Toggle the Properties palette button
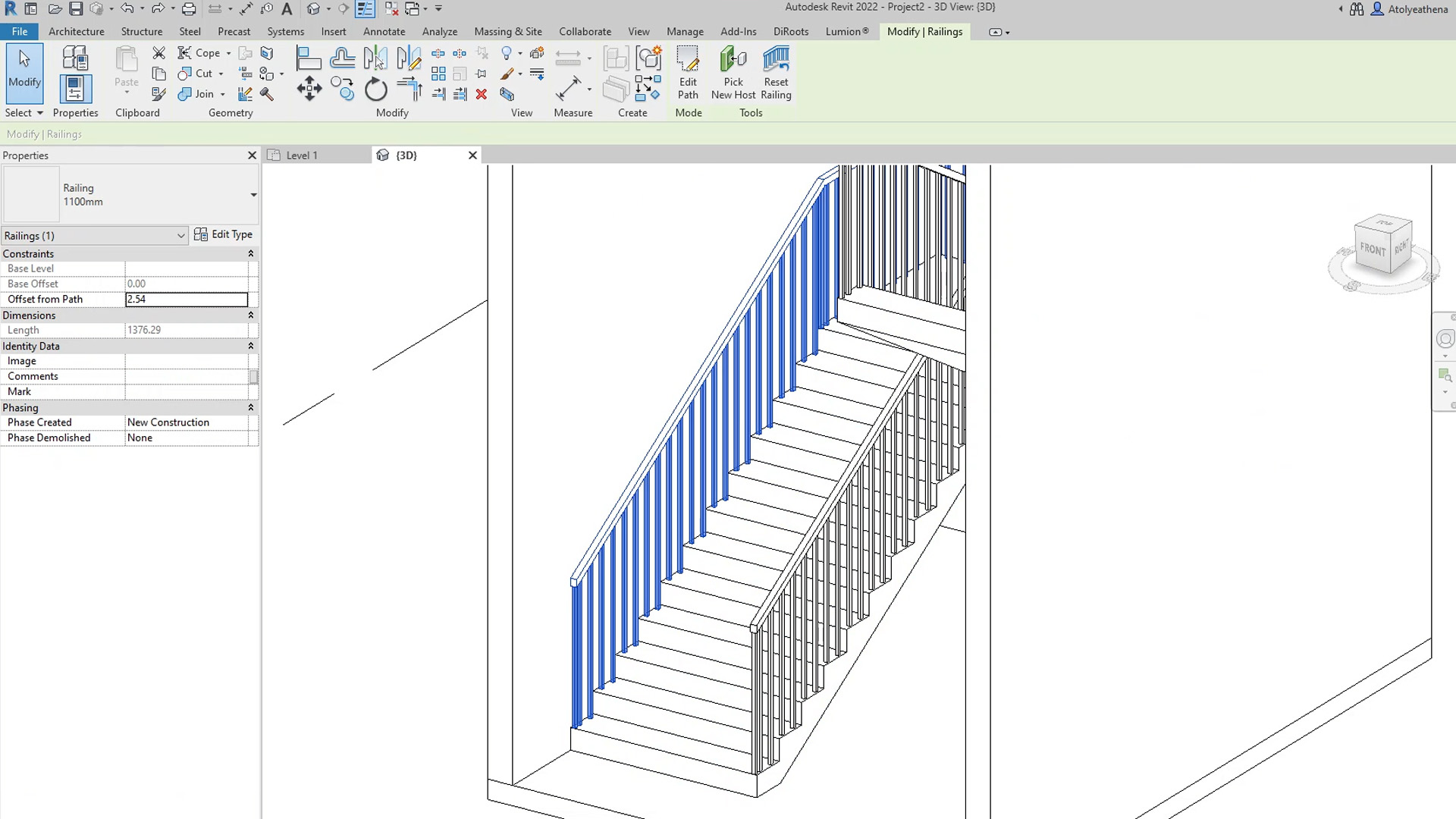The image size is (1456, 819). 75,89
